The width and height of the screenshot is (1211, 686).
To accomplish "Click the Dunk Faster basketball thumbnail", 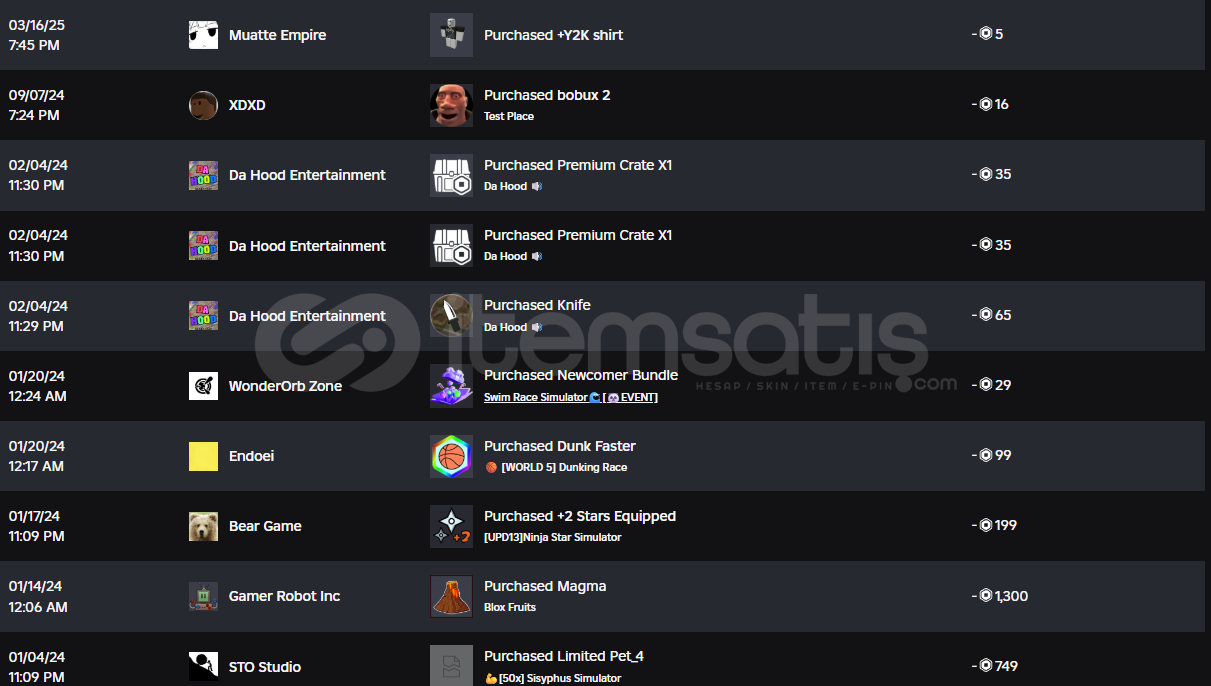I will tap(451, 456).
